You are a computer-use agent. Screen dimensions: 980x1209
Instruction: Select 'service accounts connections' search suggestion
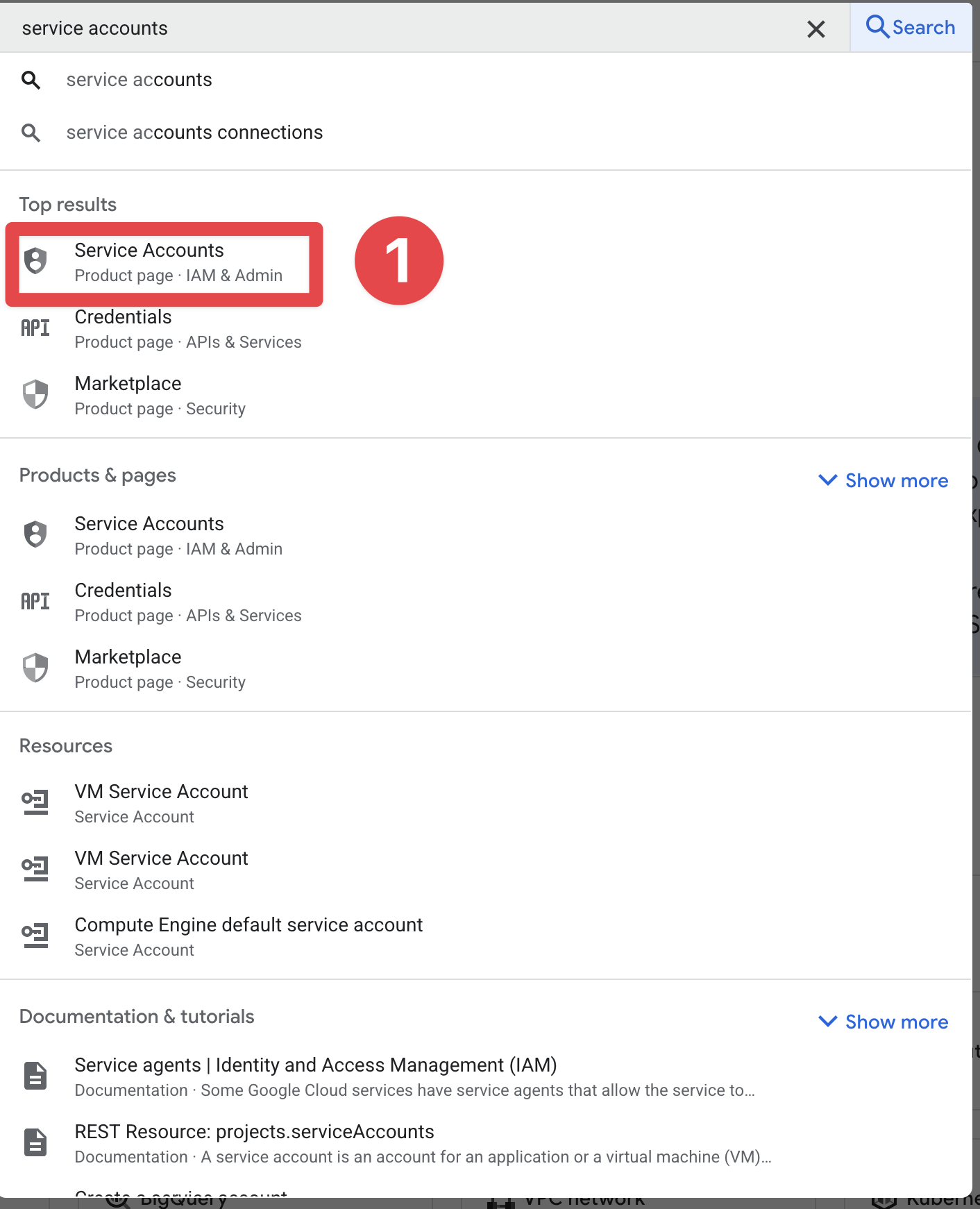tap(194, 132)
